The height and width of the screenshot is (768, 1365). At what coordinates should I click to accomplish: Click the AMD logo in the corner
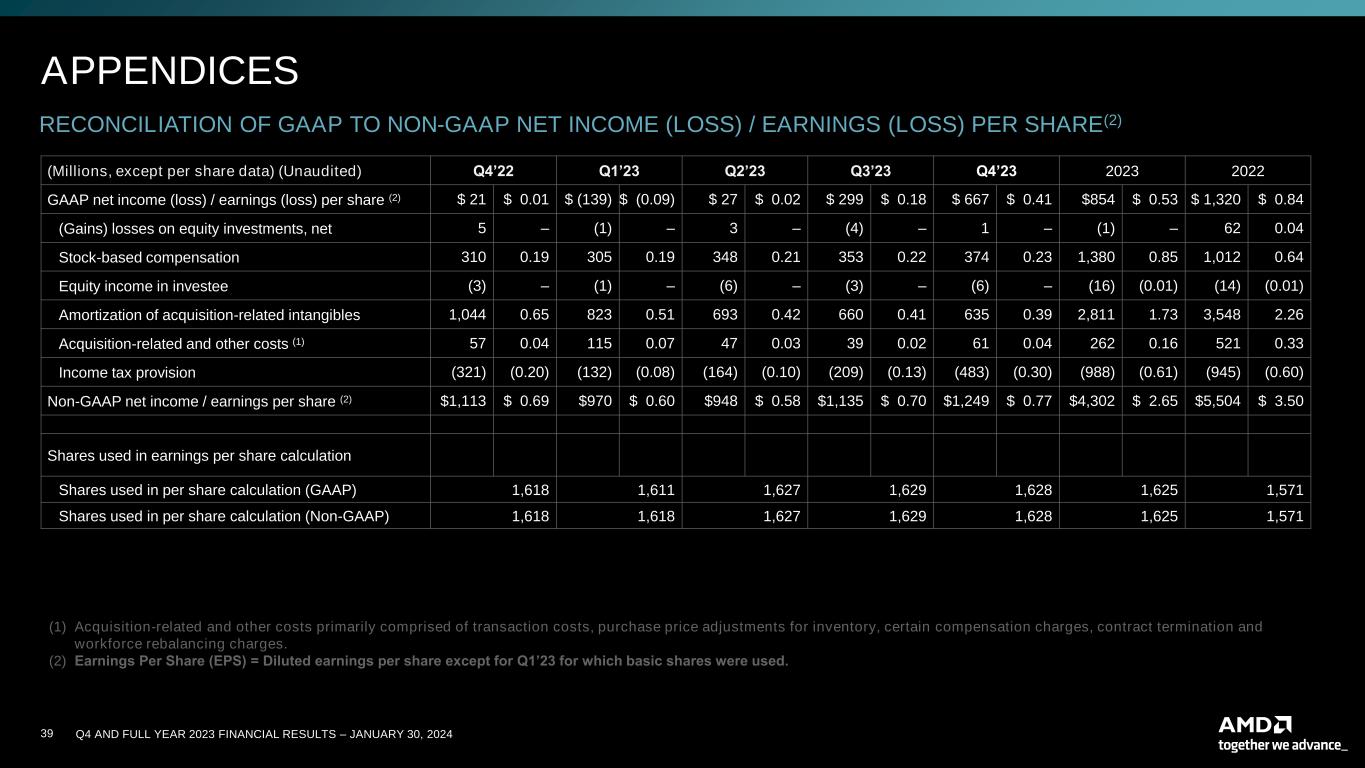[x=1255, y=724]
